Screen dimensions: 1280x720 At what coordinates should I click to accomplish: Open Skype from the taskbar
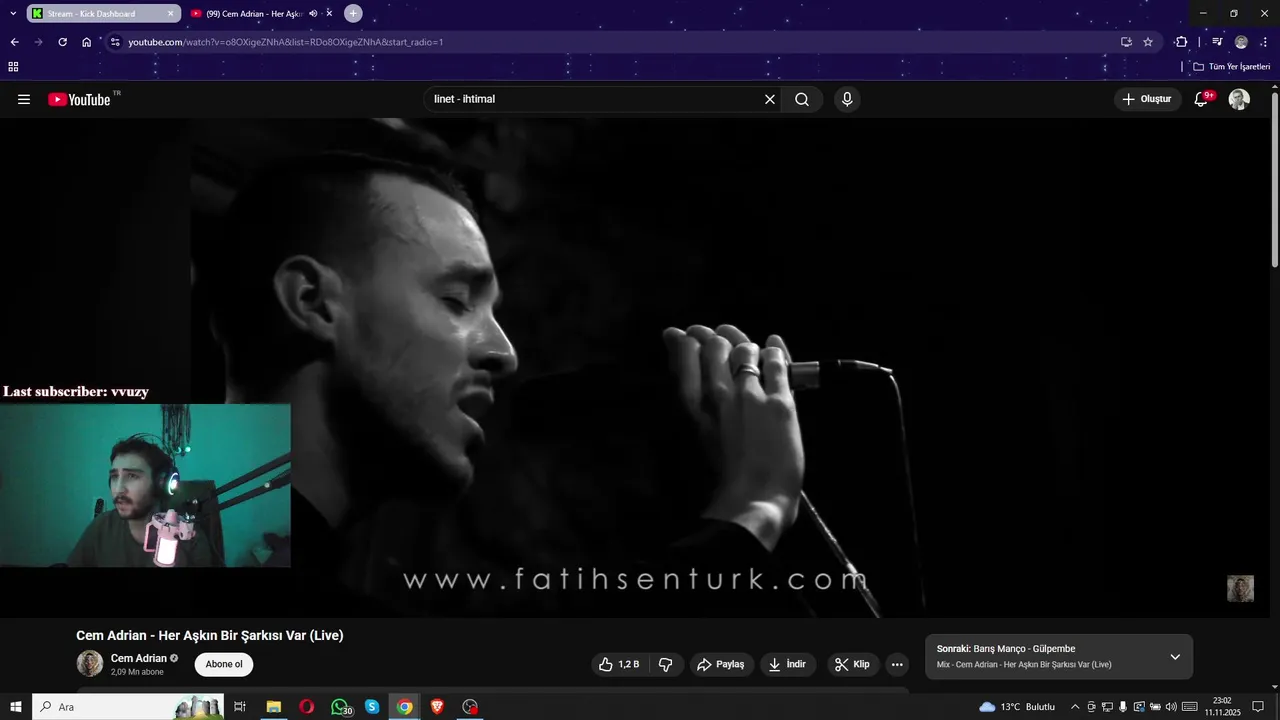tap(372, 707)
